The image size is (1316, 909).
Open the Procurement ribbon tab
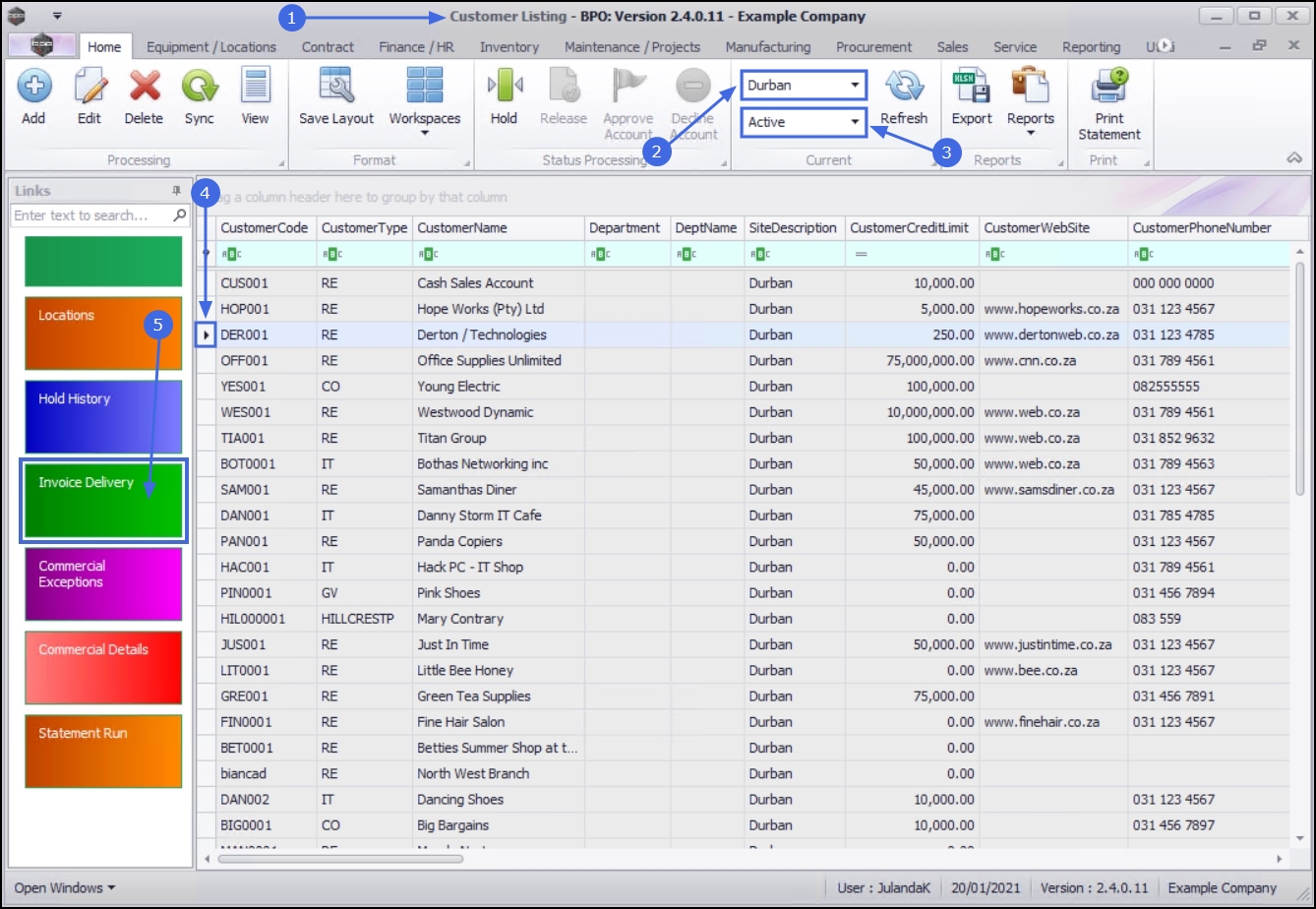(x=873, y=47)
